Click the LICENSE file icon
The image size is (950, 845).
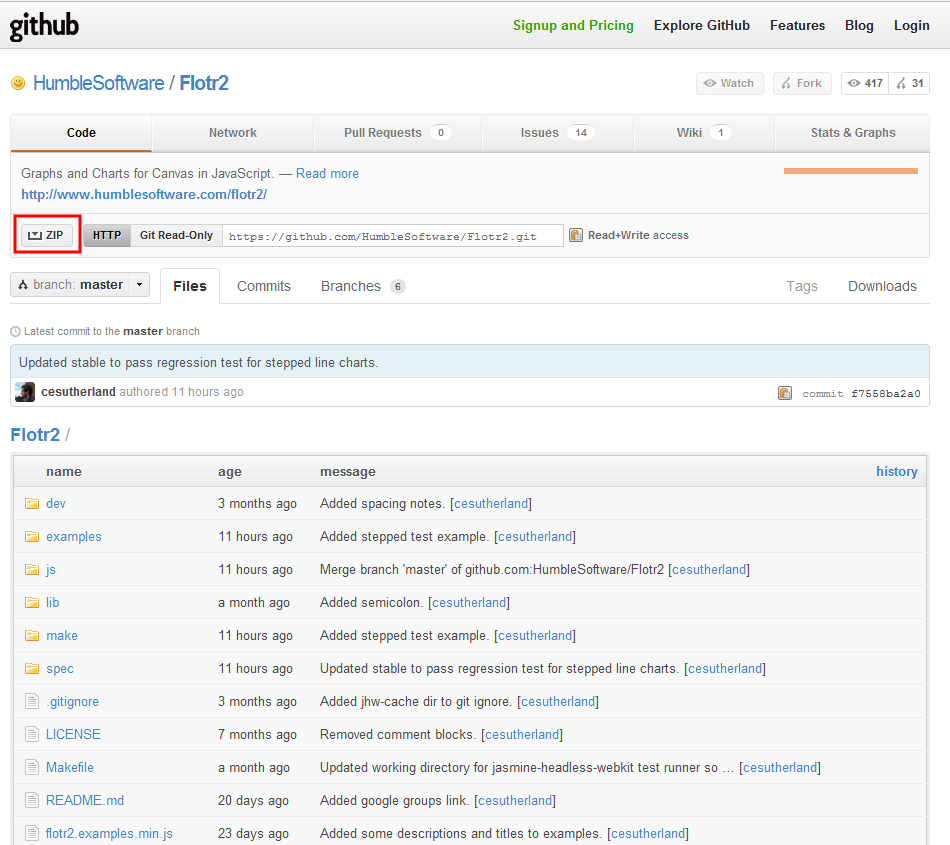[x=32, y=734]
